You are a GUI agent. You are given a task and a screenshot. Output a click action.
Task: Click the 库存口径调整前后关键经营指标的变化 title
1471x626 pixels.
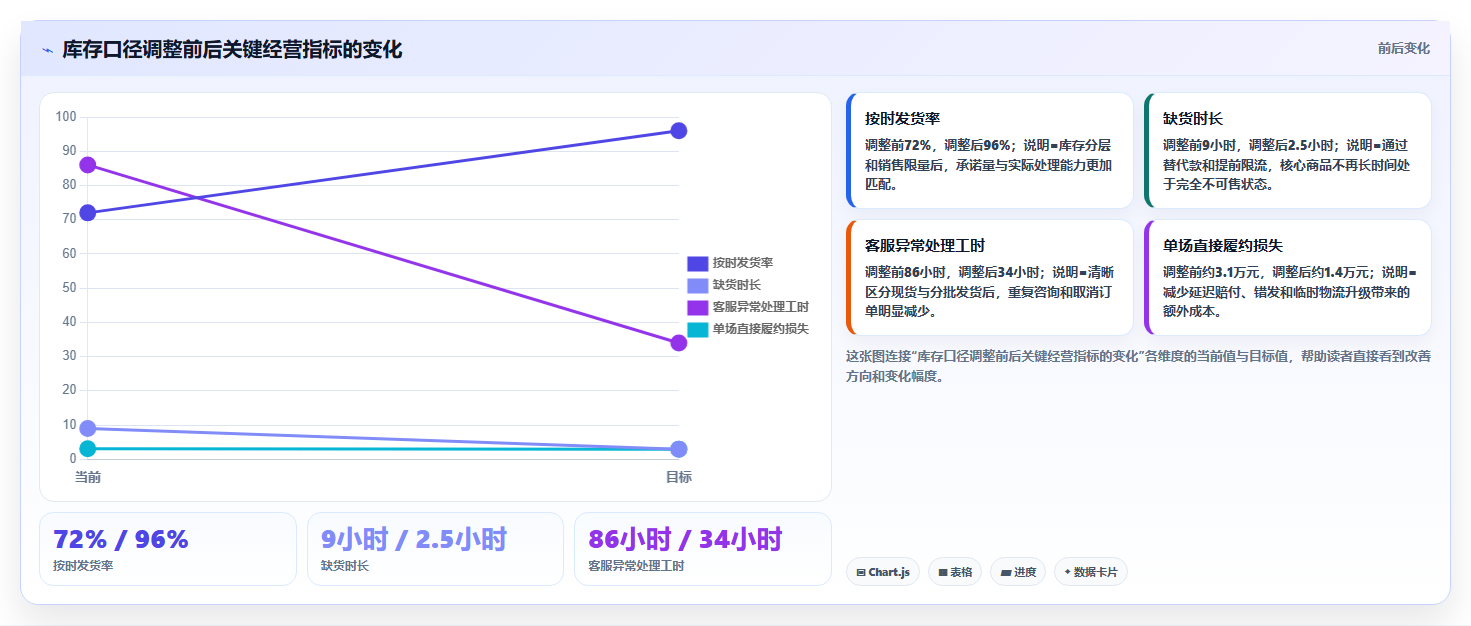tap(232, 50)
